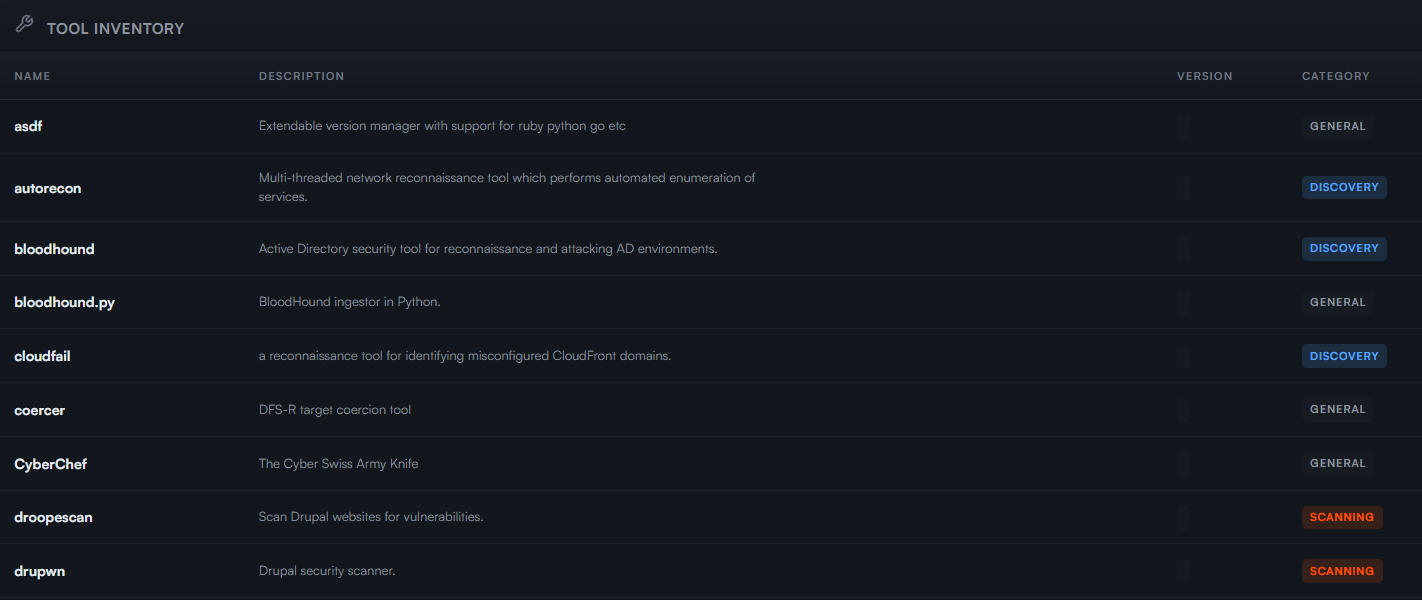Screen dimensions: 1422x600
Task: Click the VERSION column header
Action: coord(1204,76)
